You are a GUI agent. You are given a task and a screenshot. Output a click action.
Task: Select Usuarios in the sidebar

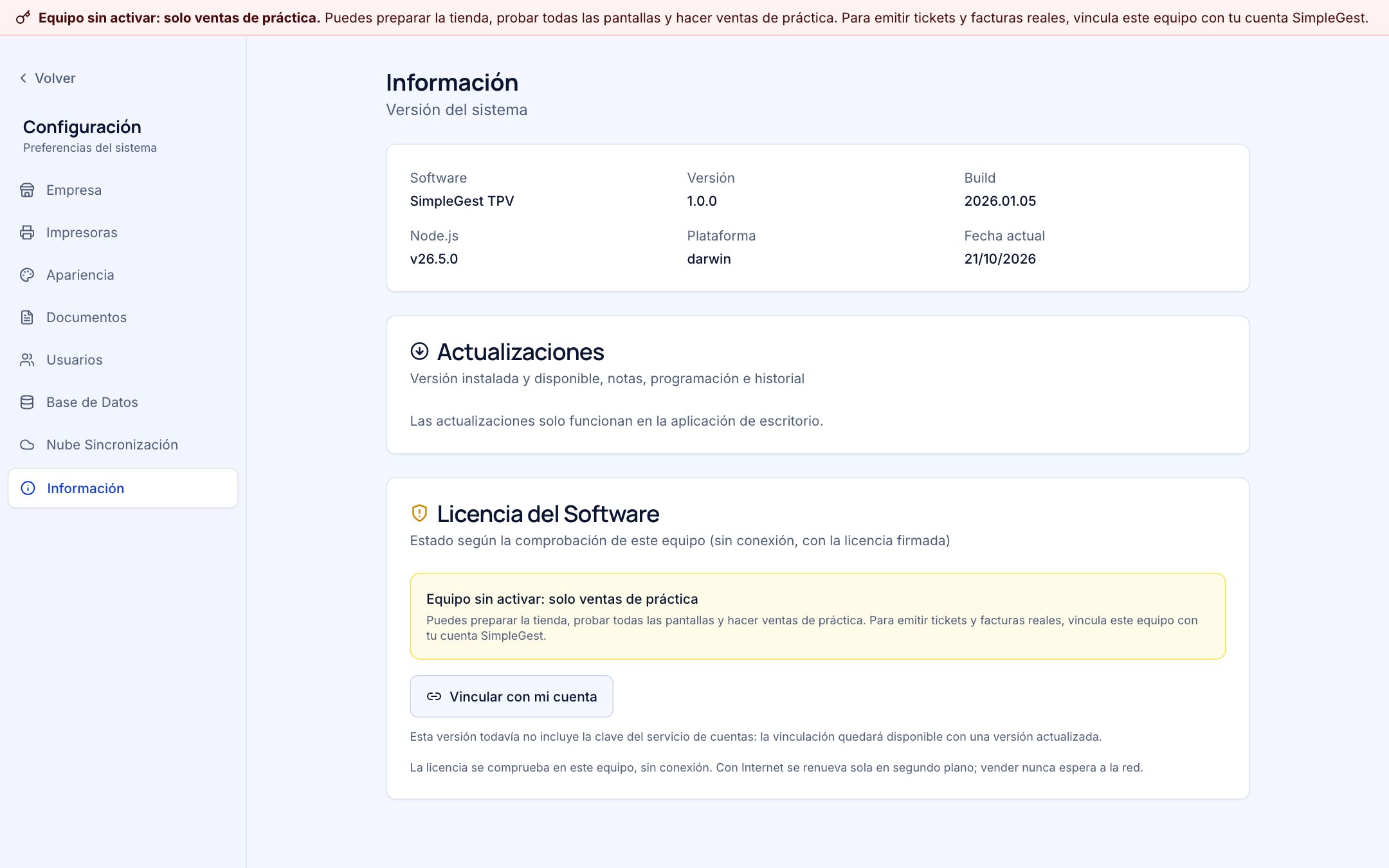(x=123, y=359)
